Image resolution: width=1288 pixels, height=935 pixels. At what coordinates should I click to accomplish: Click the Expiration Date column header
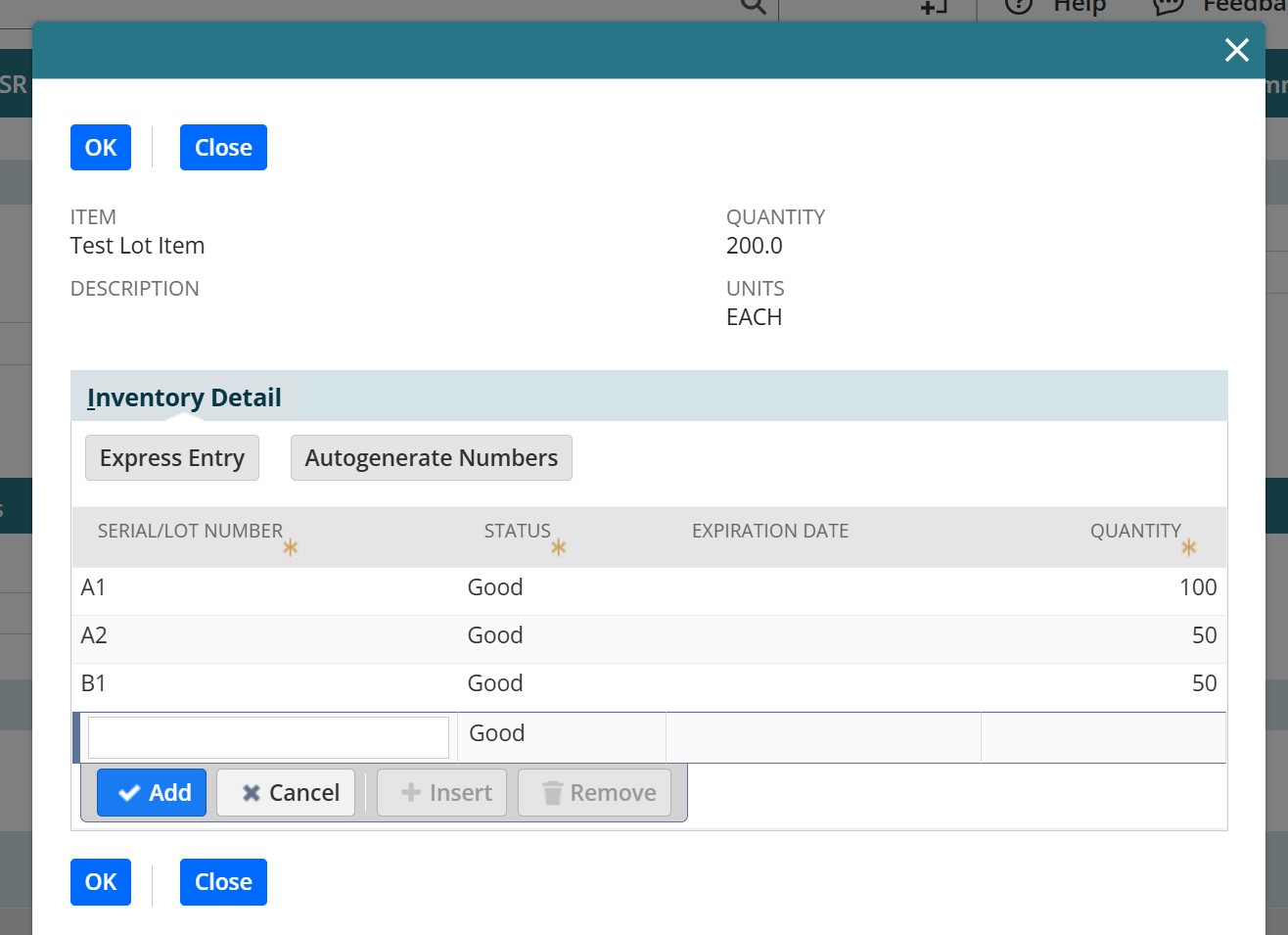769,532
